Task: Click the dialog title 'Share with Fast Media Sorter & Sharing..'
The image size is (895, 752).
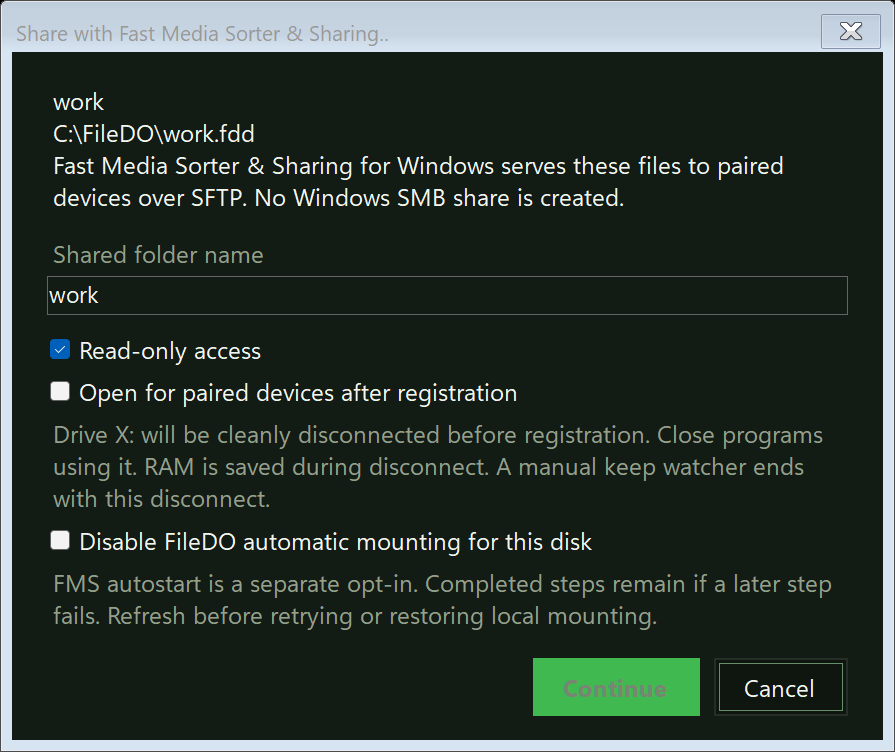Action: [x=202, y=34]
